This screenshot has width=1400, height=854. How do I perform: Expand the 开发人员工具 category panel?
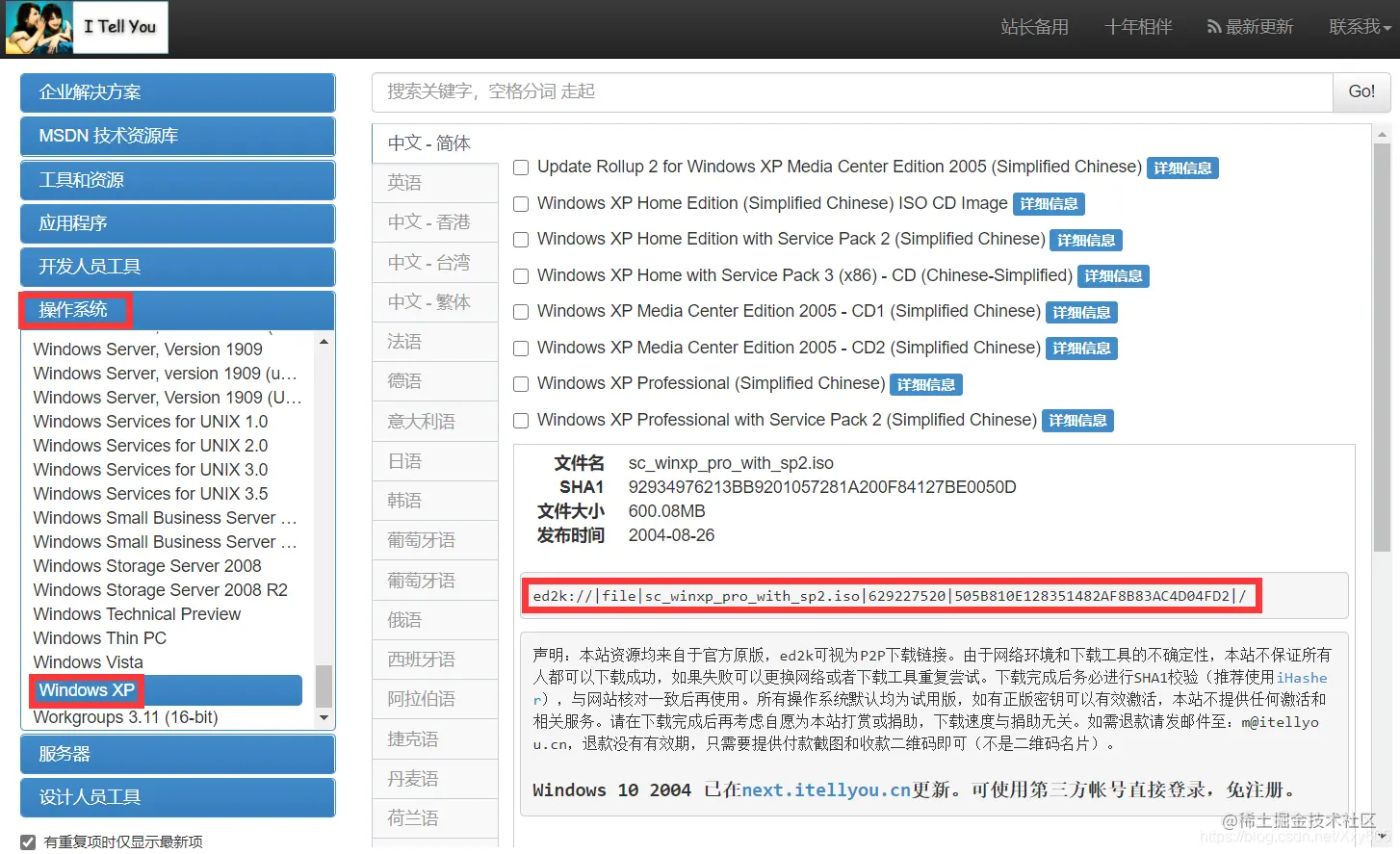(177, 267)
